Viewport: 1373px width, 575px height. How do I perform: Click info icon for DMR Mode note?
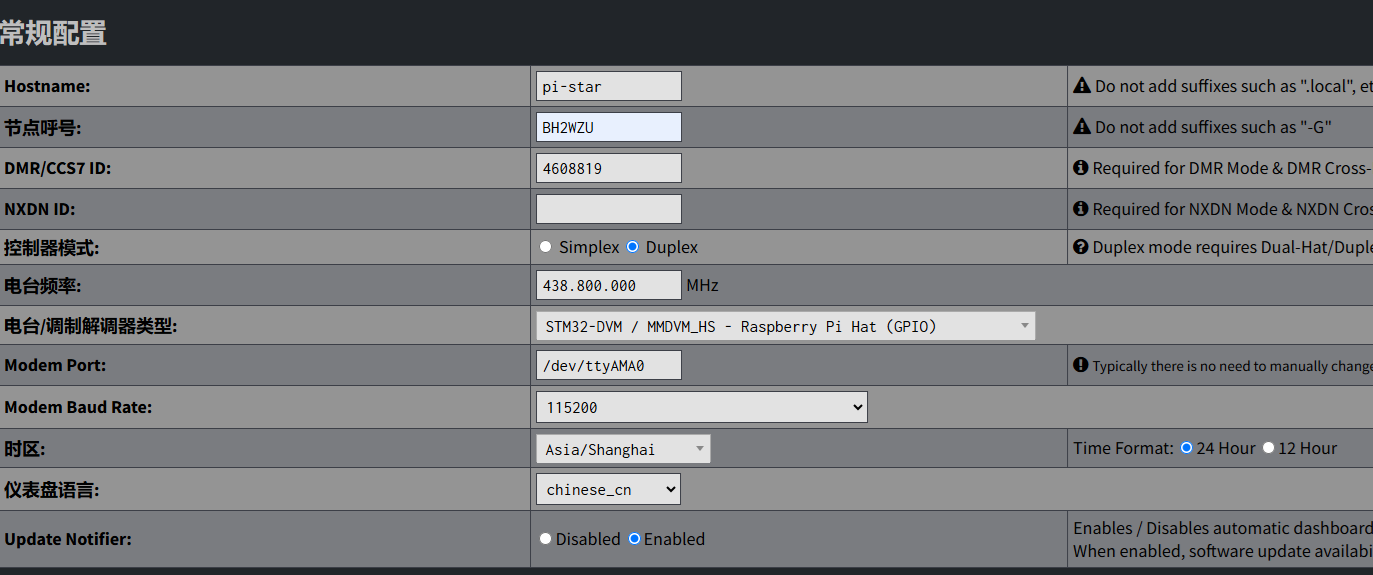1080,168
